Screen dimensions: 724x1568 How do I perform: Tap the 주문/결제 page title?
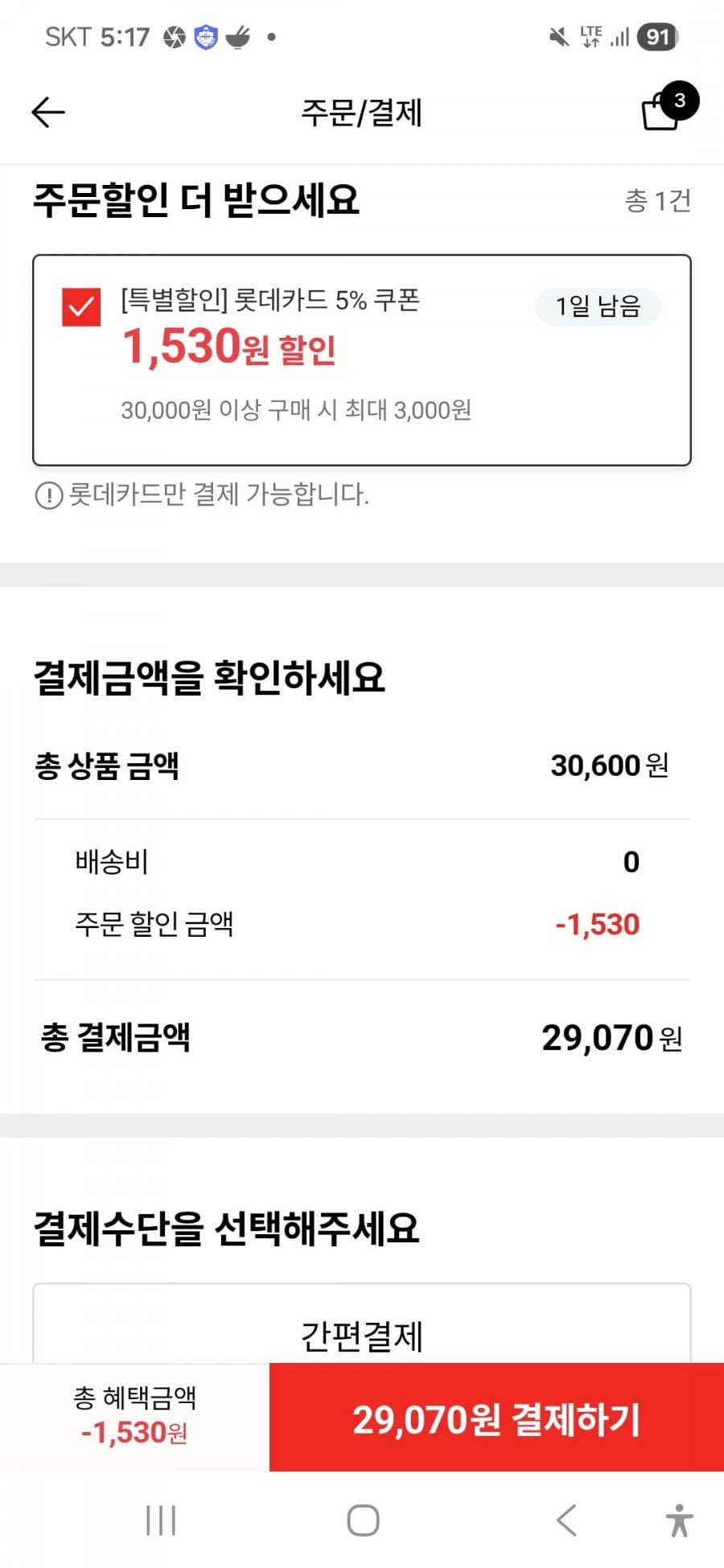(362, 113)
